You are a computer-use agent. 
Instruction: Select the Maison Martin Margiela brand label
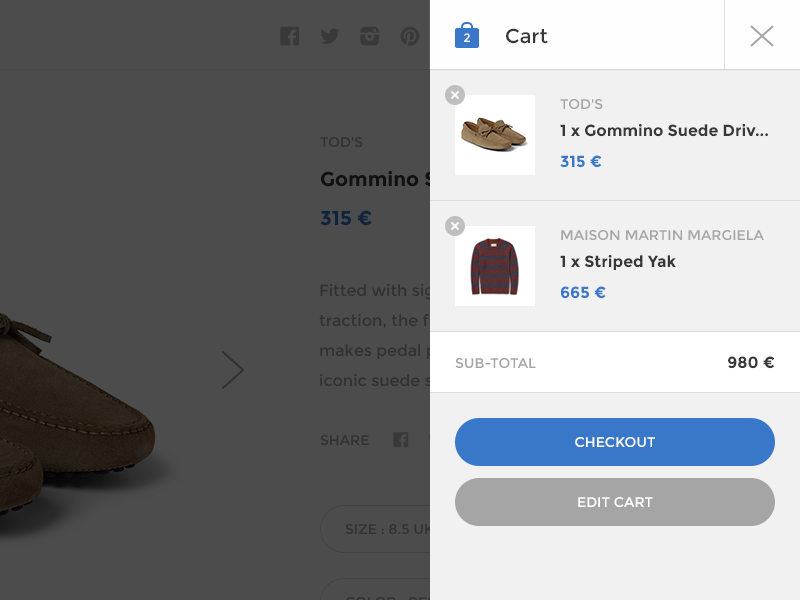662,236
